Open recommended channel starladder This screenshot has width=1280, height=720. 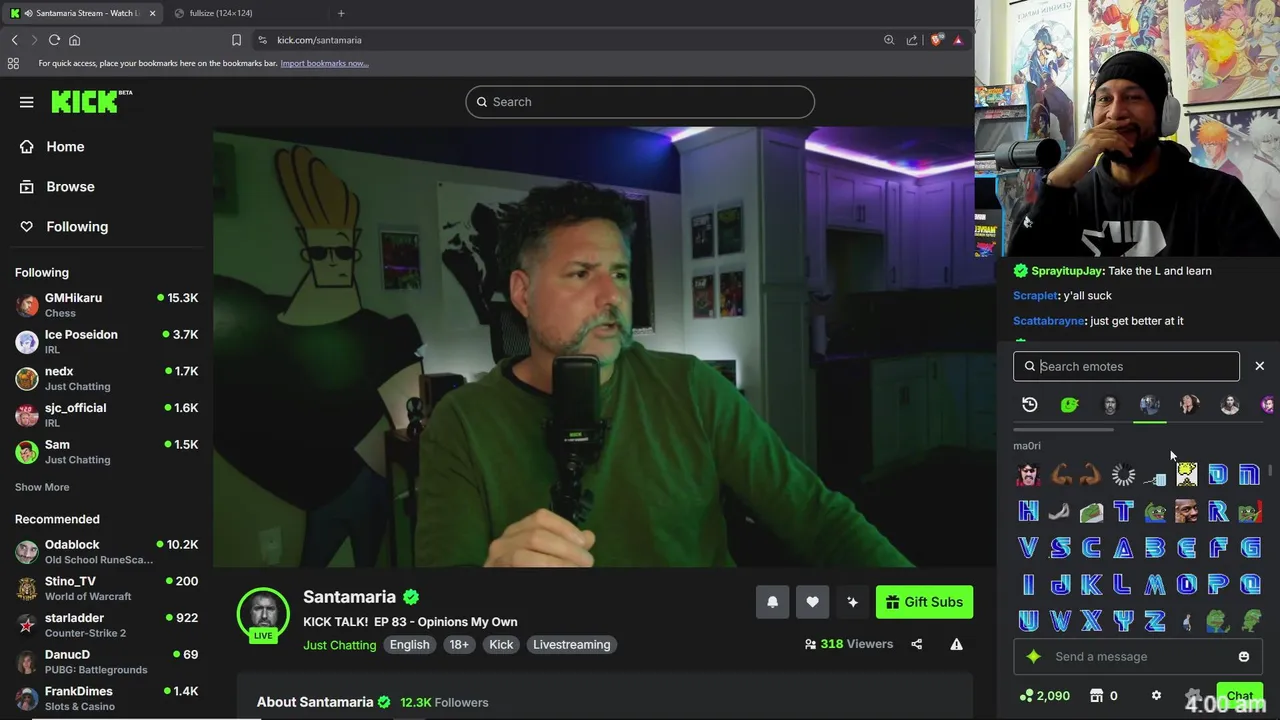pyautogui.click(x=106, y=625)
